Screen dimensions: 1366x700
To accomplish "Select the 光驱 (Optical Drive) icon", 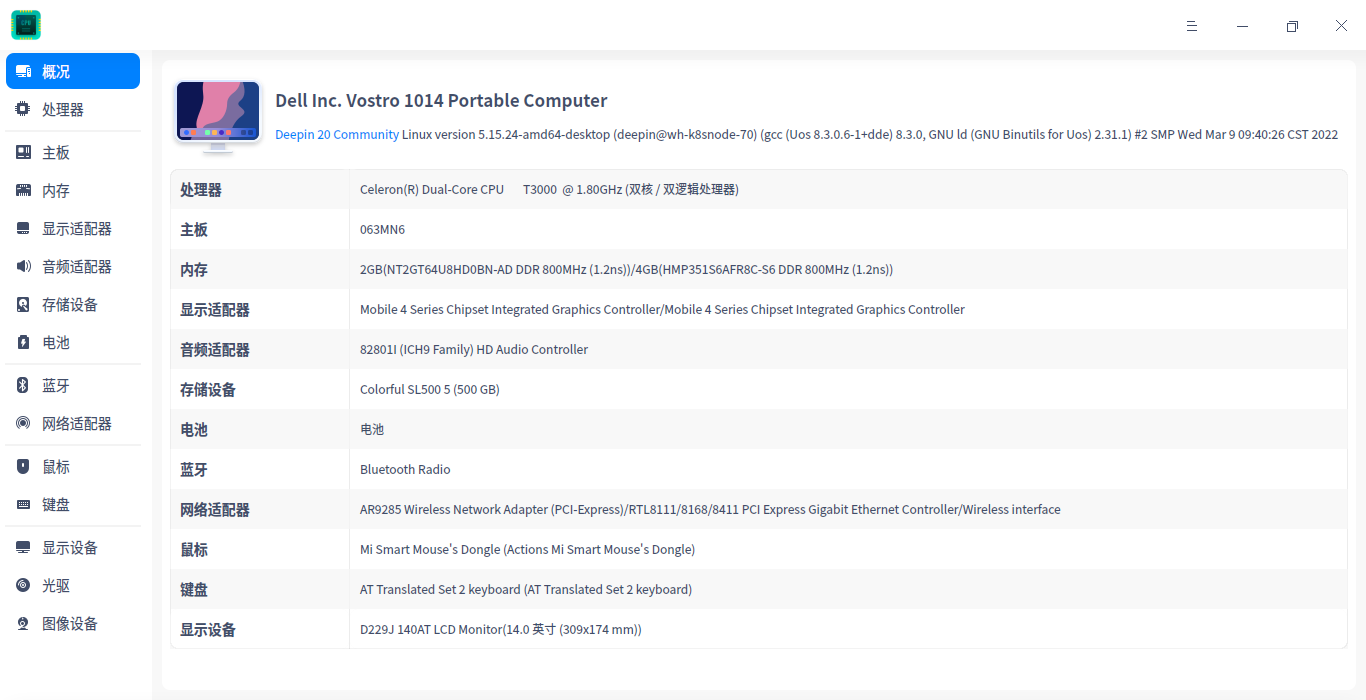I will (22, 585).
